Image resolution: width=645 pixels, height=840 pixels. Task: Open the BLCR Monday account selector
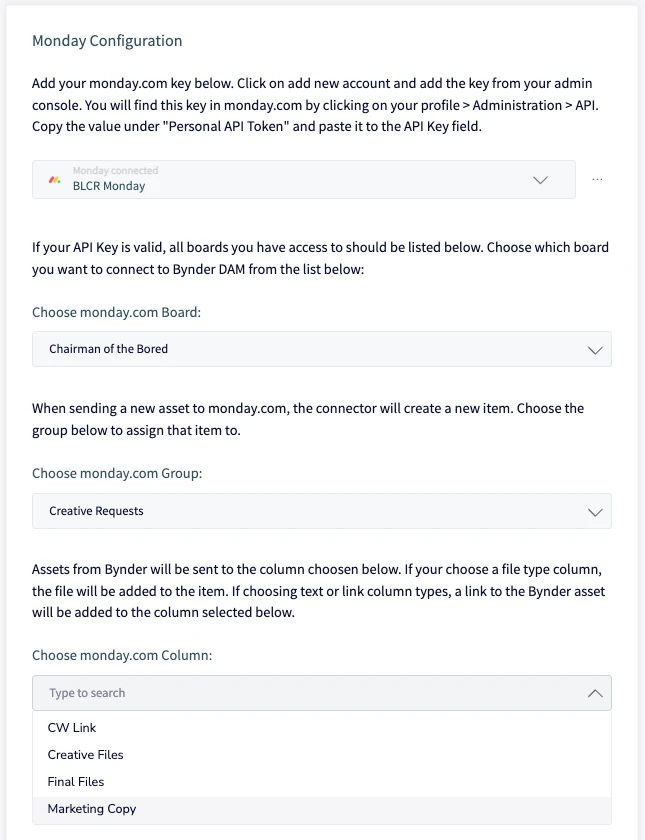click(x=304, y=179)
